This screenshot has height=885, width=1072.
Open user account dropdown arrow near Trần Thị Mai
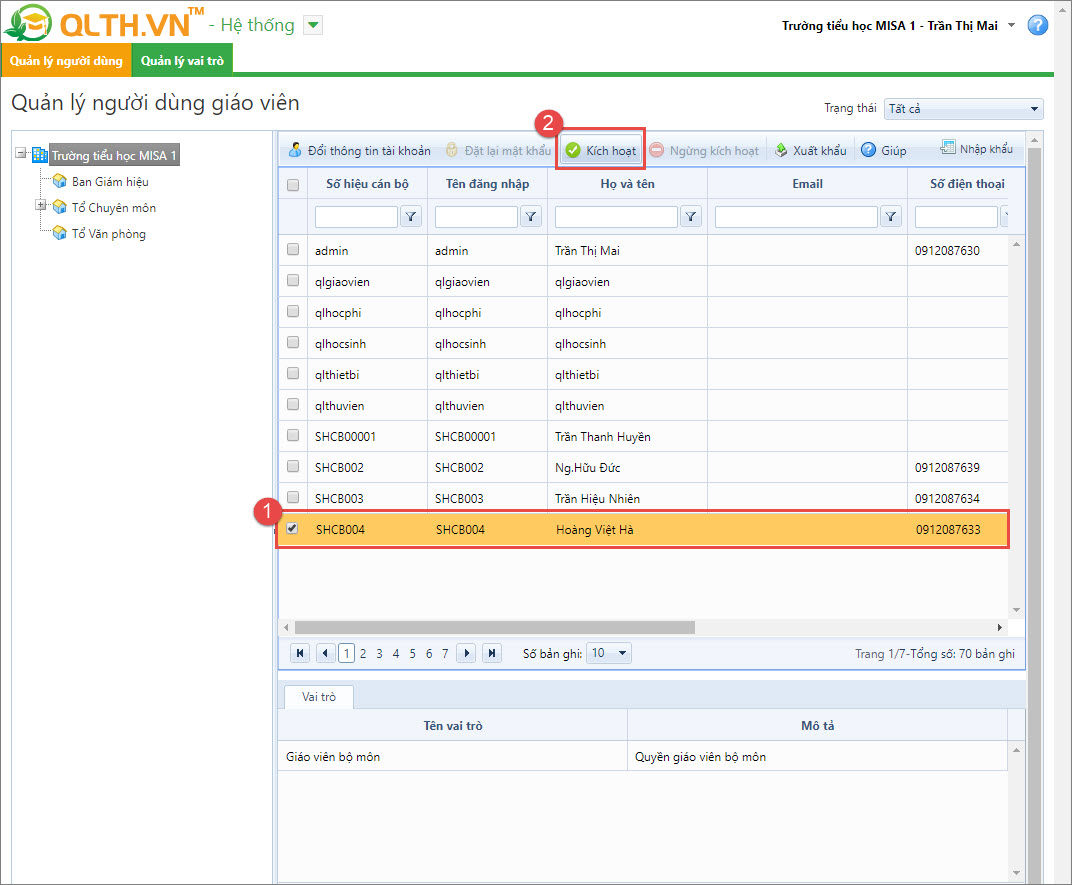[1011, 25]
